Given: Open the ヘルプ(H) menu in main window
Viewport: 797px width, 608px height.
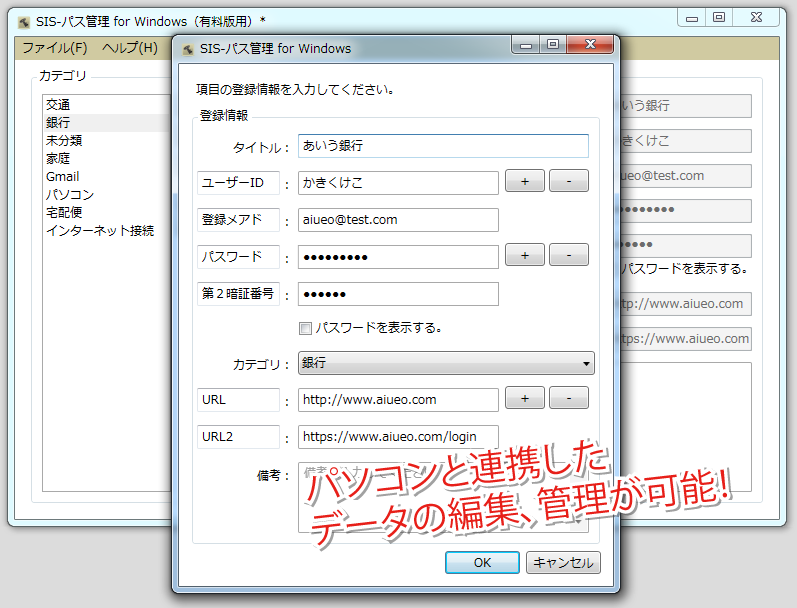Looking at the screenshot, I should pyautogui.click(x=130, y=48).
